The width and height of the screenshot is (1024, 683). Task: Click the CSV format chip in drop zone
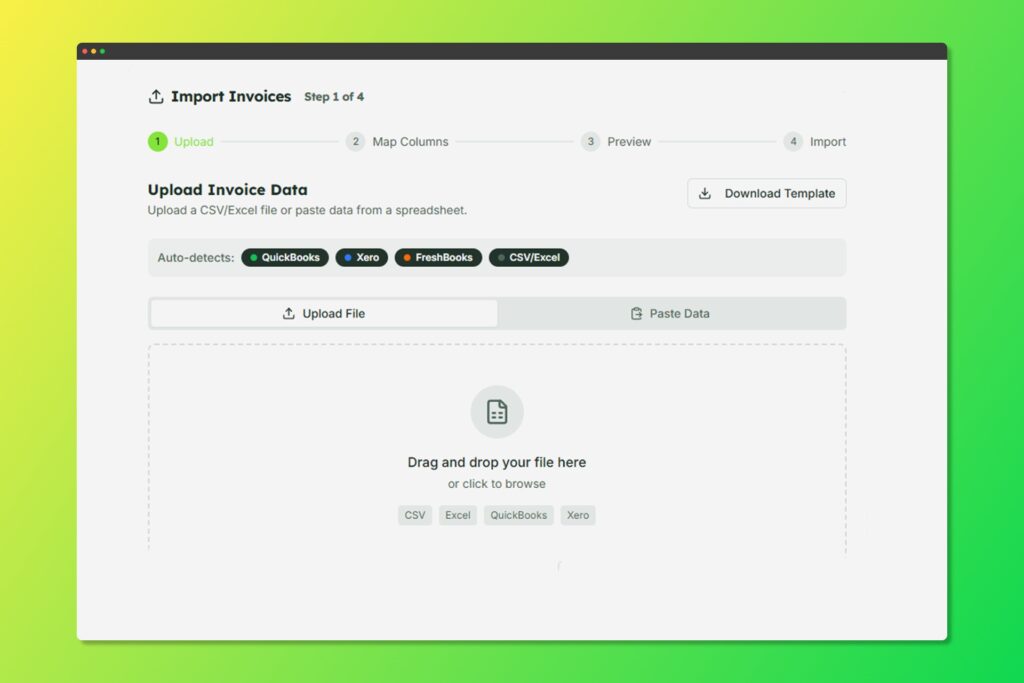pyautogui.click(x=415, y=516)
